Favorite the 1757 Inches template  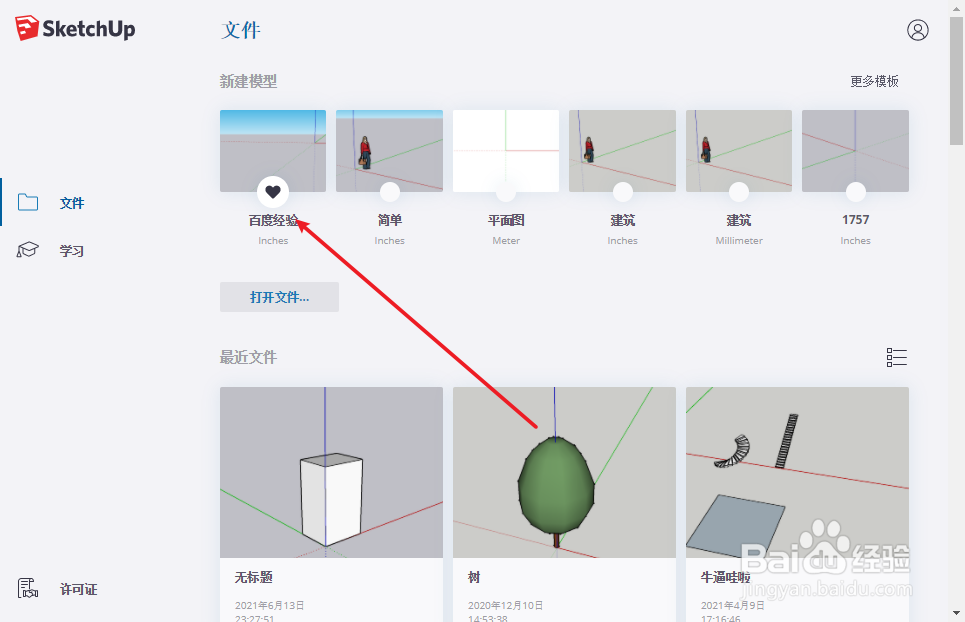[855, 192]
